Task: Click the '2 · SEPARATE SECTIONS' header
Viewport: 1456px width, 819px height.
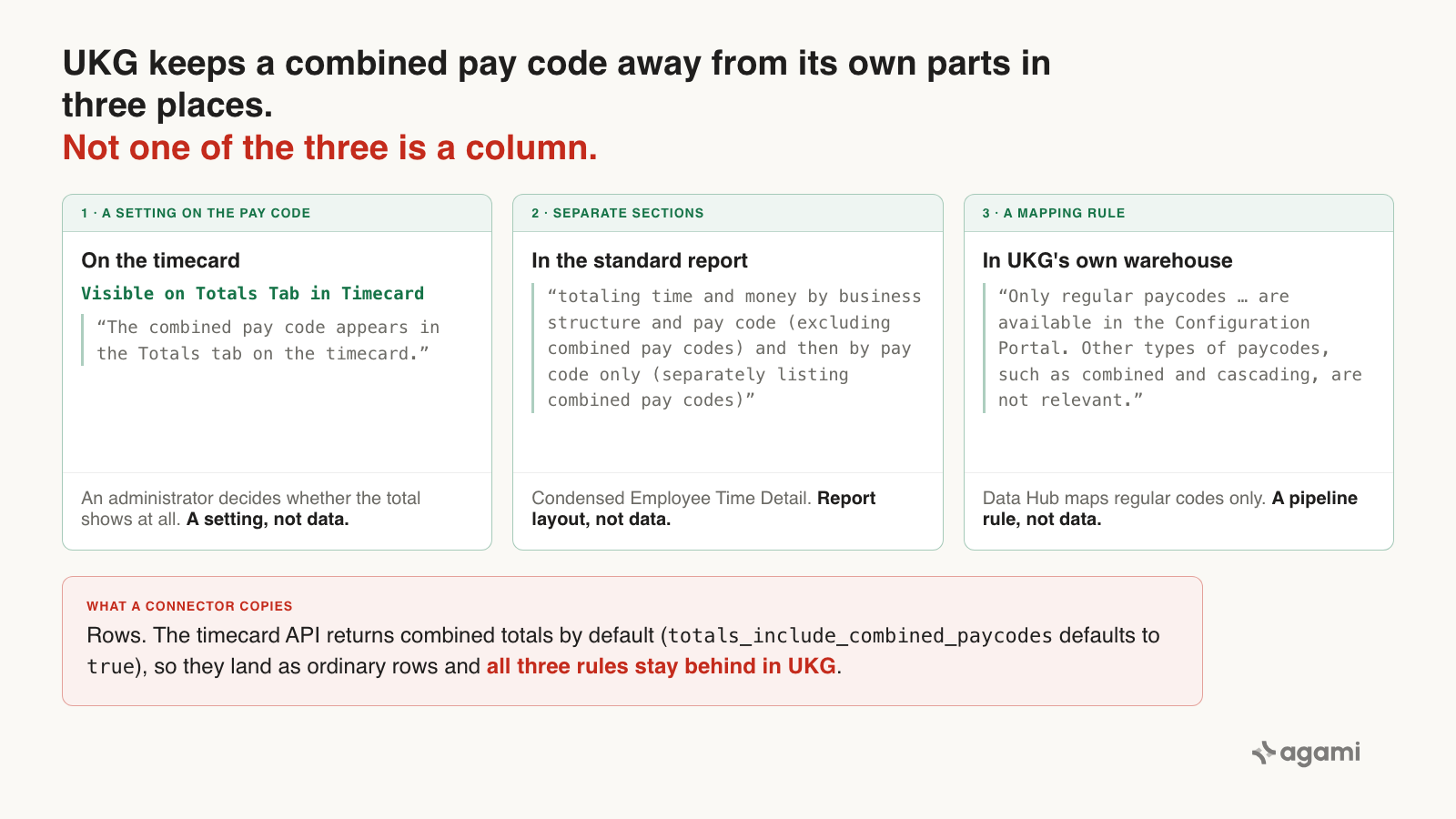Action: coord(617,213)
